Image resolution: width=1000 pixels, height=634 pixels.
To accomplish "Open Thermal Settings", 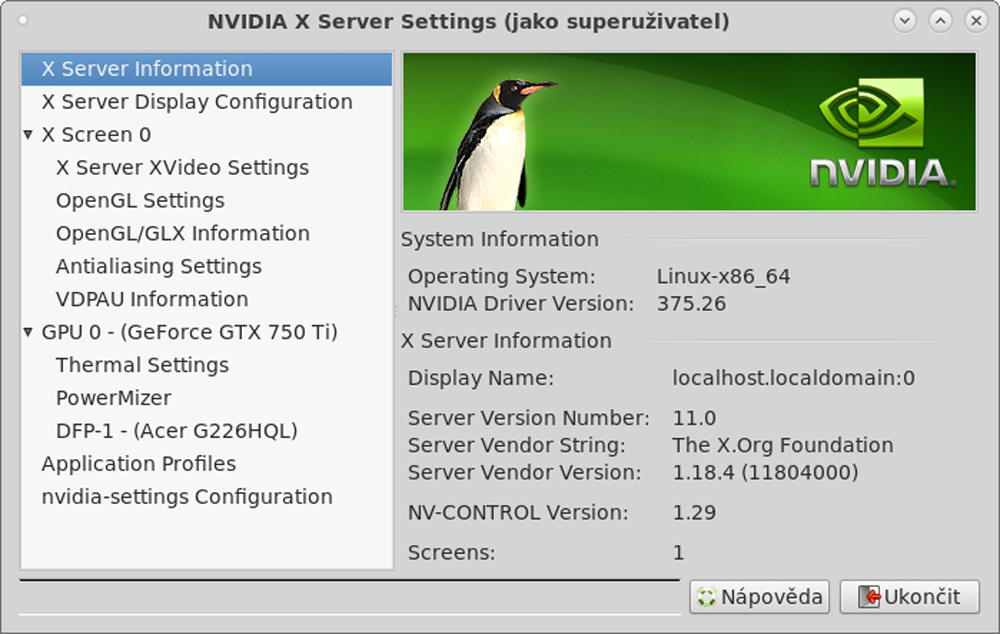I will [207, 365].
